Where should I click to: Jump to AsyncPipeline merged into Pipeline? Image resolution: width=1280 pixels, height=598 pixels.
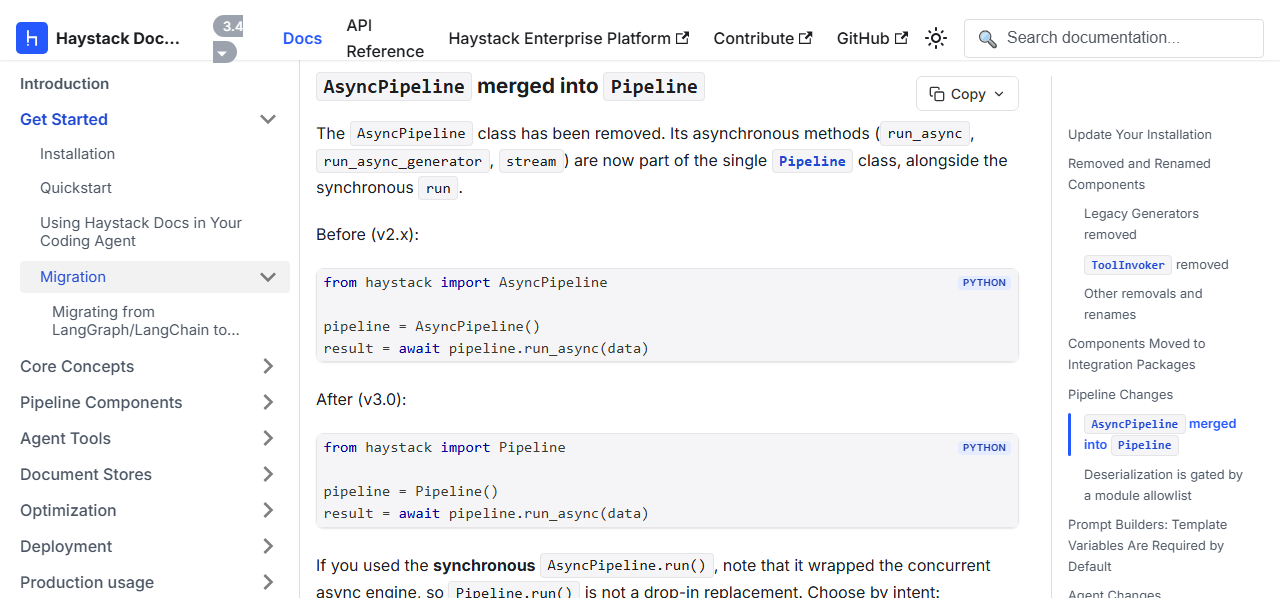tap(1160, 434)
